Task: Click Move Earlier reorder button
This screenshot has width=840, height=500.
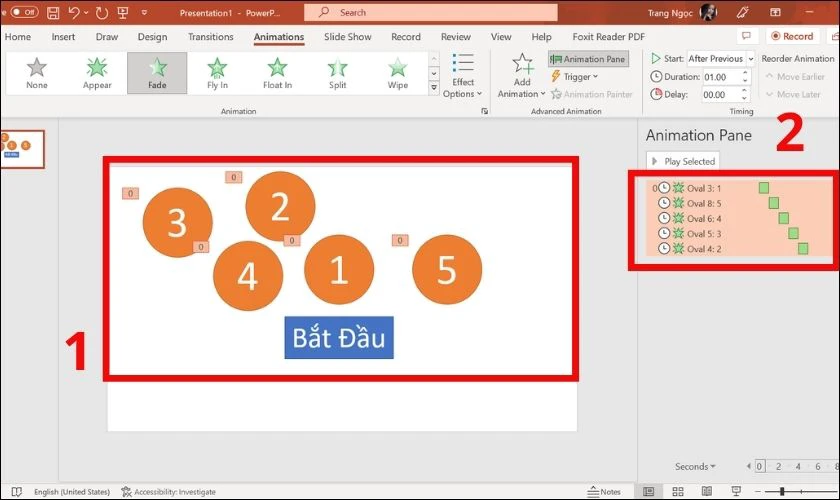Action: (795, 77)
